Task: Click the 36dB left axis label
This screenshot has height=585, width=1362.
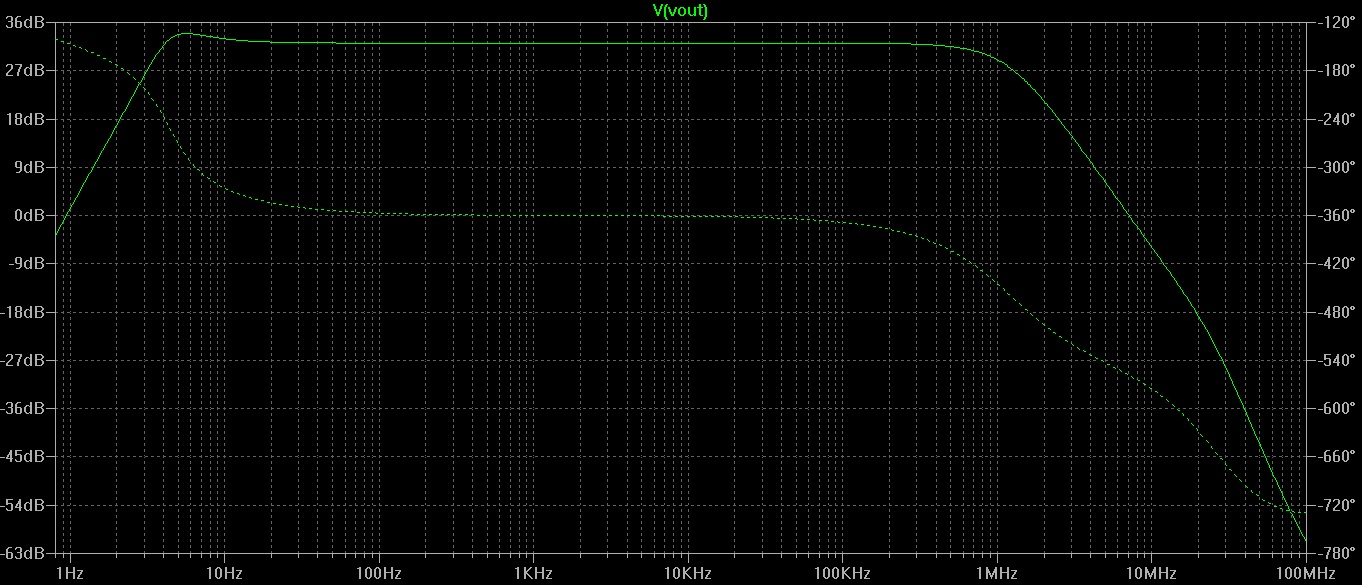Action: tap(26, 22)
